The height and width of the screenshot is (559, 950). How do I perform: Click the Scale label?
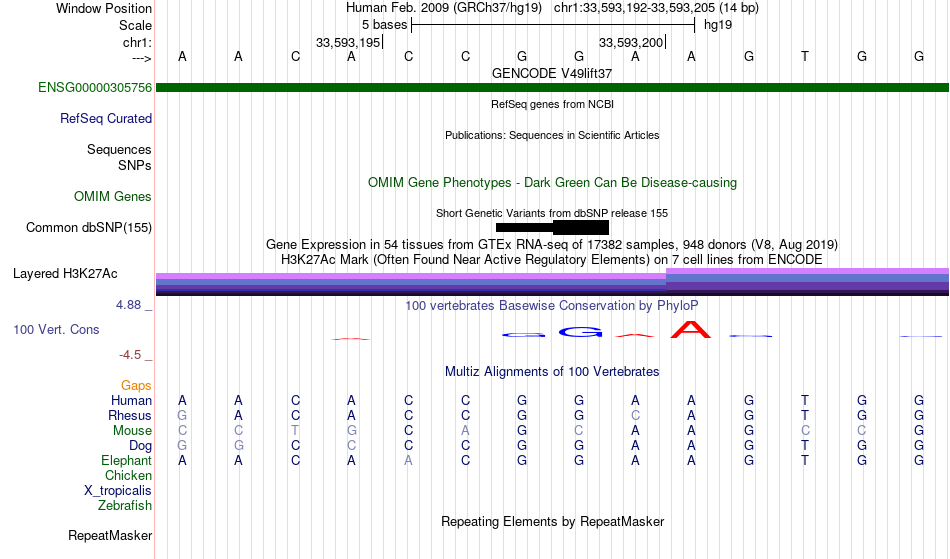point(136,25)
